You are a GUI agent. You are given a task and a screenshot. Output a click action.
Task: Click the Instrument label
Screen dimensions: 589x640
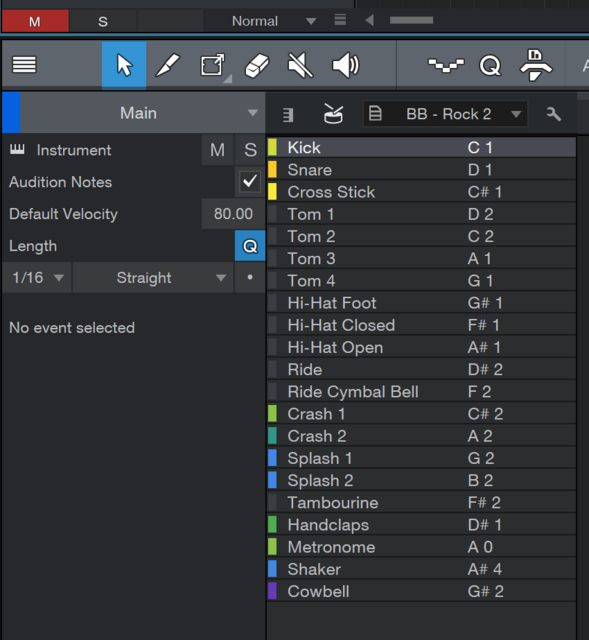pyautogui.click(x=74, y=150)
